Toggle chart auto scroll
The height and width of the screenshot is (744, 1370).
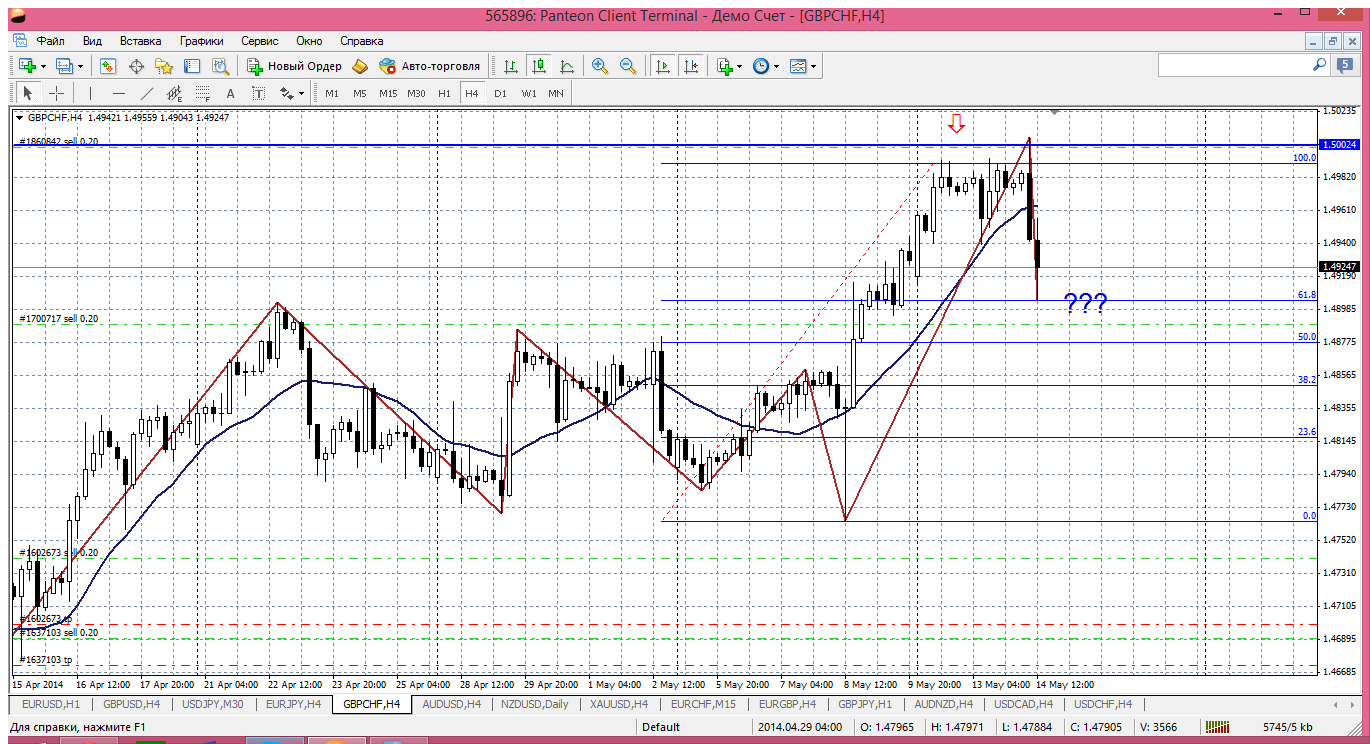point(662,66)
